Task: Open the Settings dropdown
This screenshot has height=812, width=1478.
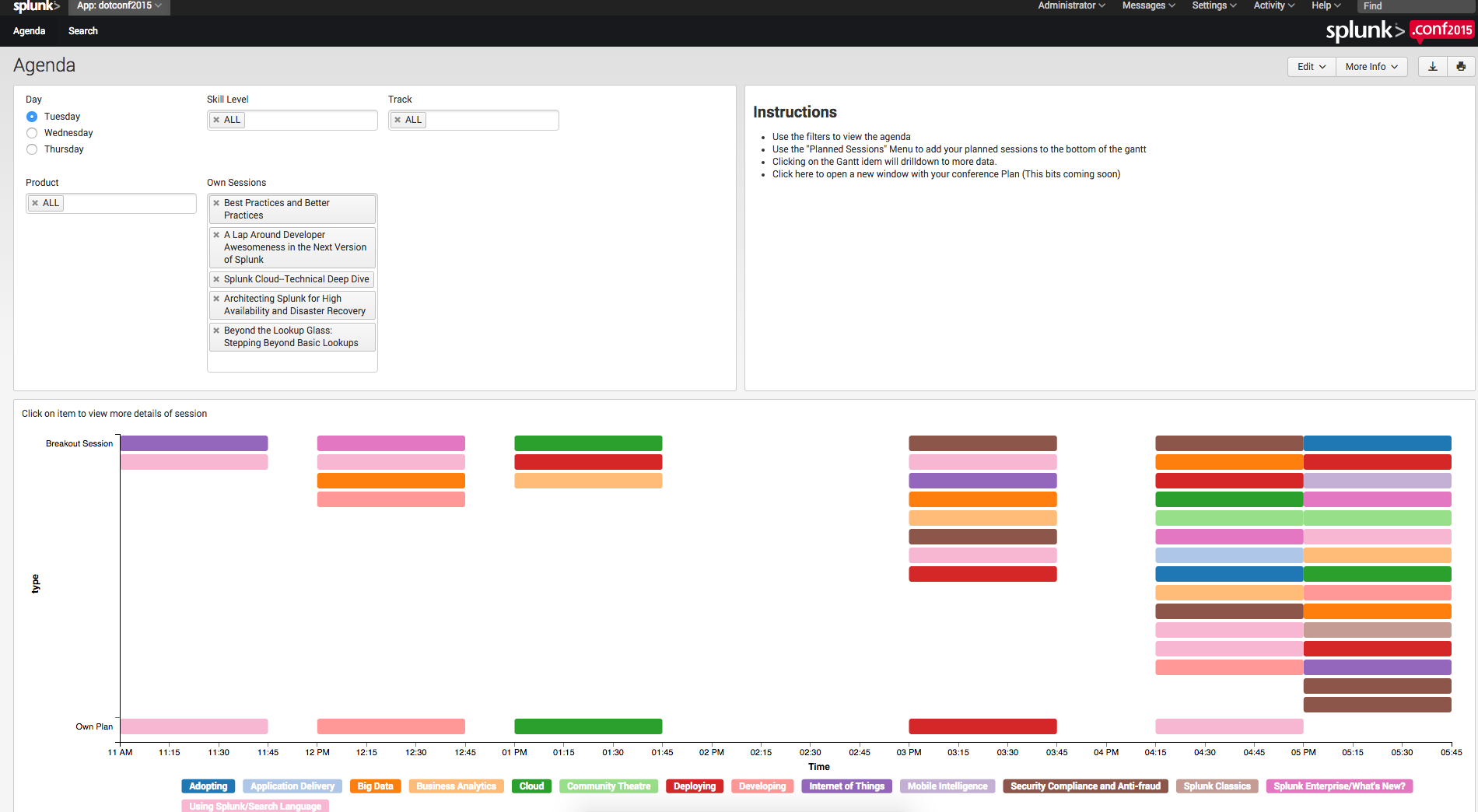Action: (1214, 5)
